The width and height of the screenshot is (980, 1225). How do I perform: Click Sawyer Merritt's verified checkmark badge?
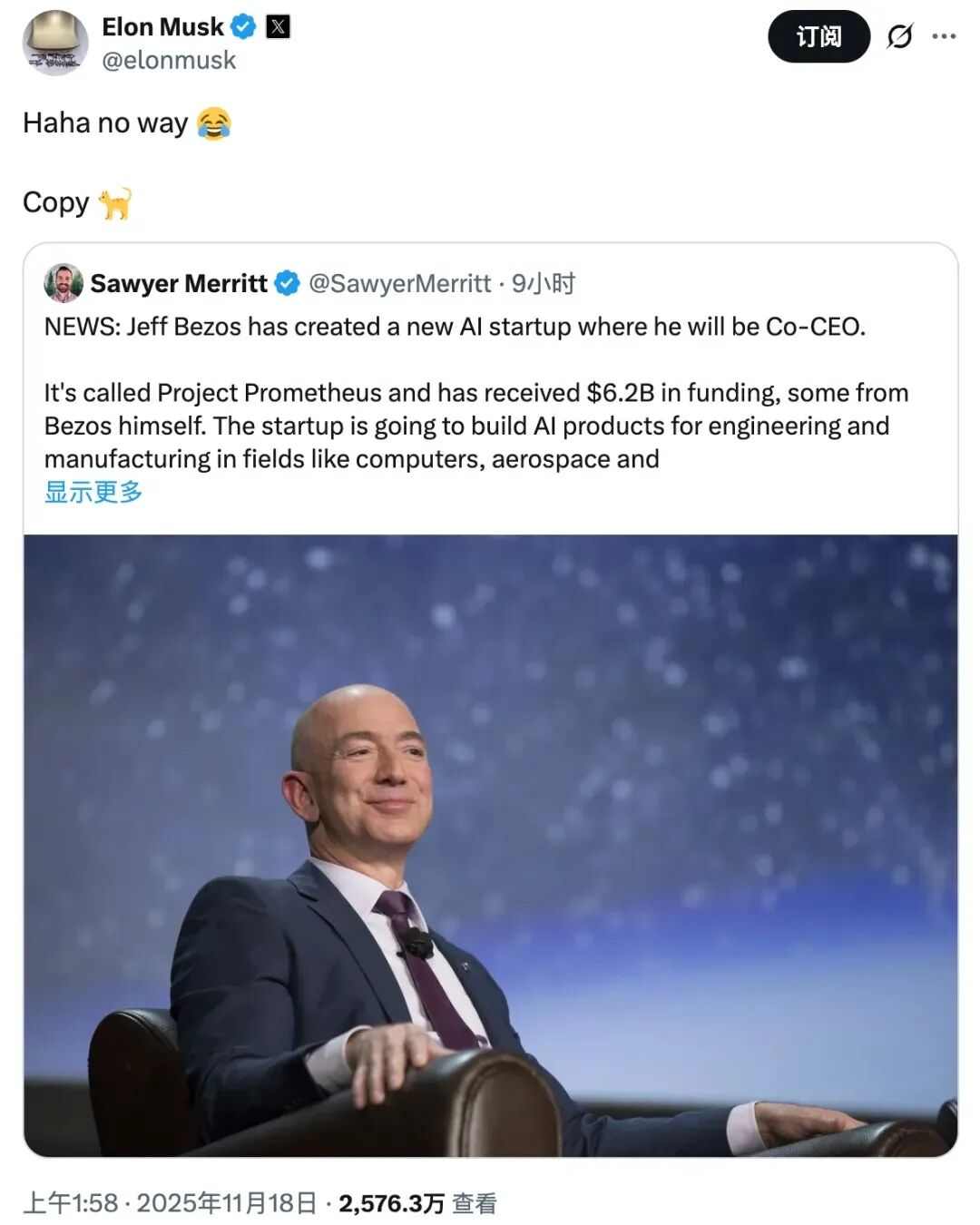click(x=287, y=283)
